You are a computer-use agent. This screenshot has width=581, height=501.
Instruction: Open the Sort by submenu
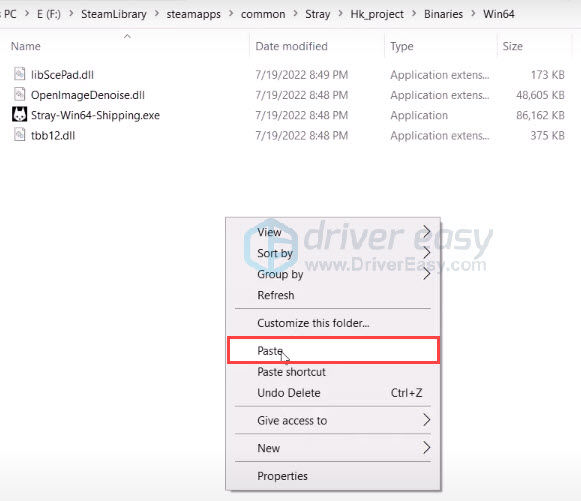[333, 253]
